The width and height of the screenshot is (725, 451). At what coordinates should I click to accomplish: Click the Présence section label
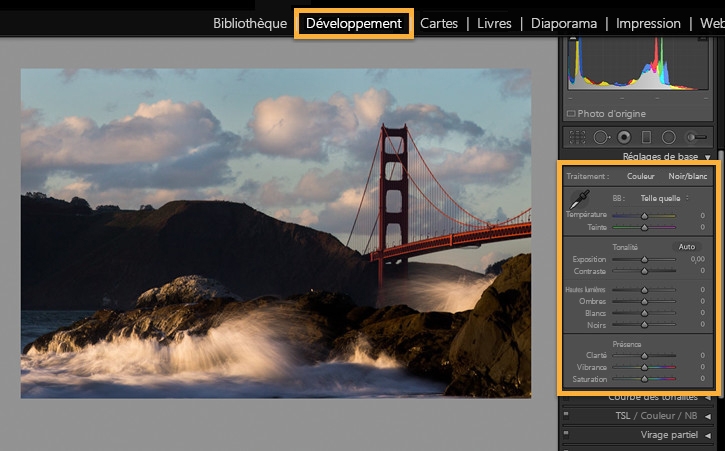click(627, 344)
